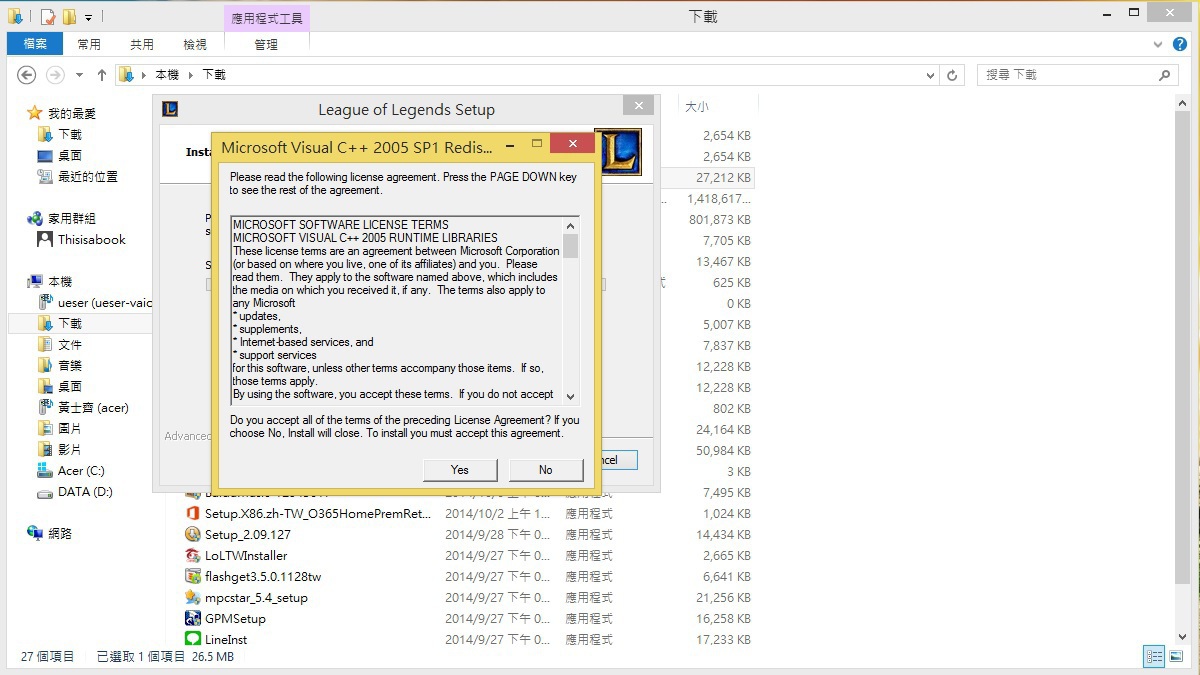Open the 檔案 ribbon tab
This screenshot has width=1200, height=675.
tap(35, 44)
